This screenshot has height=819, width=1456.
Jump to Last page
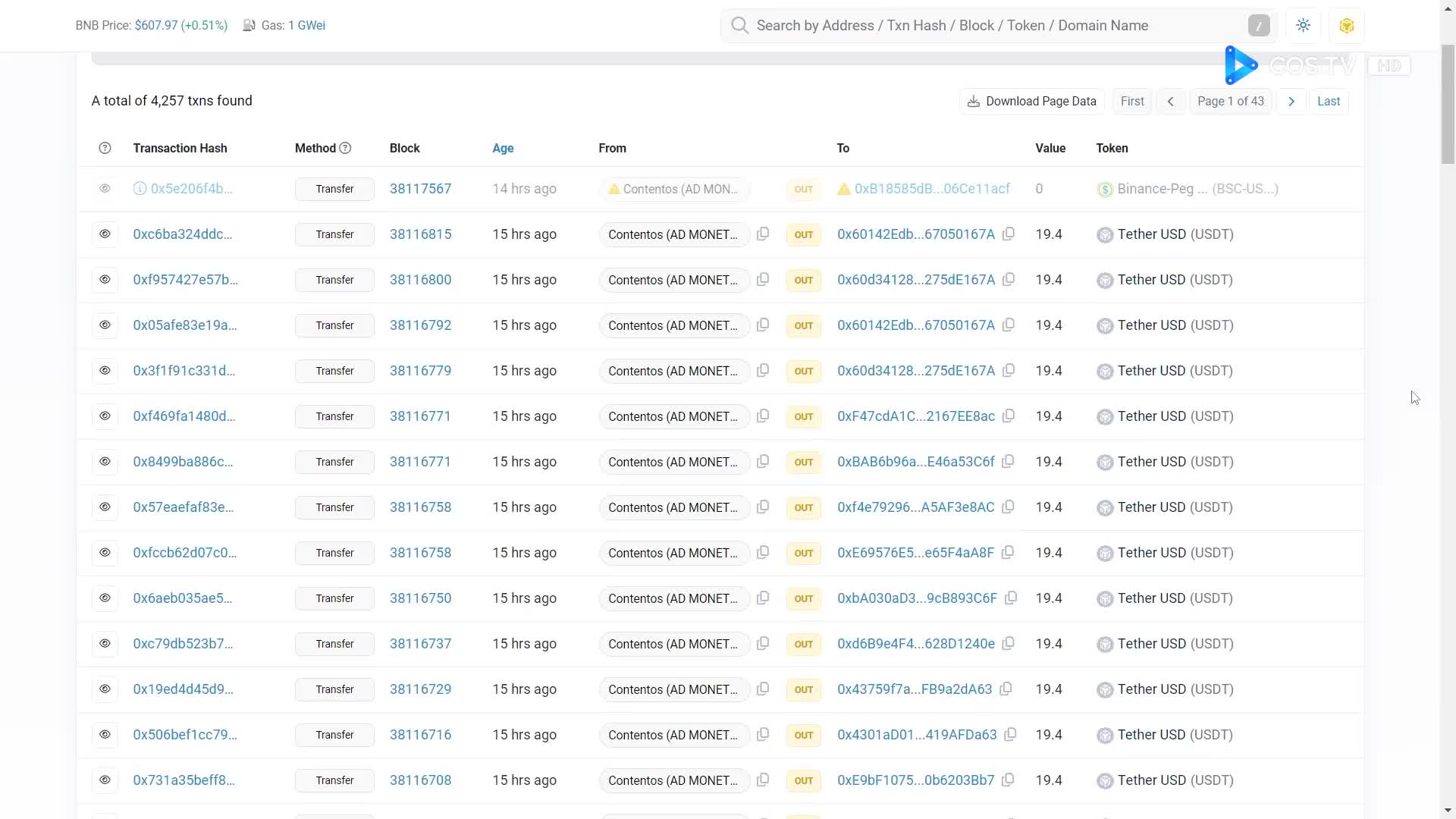coord(1328,102)
